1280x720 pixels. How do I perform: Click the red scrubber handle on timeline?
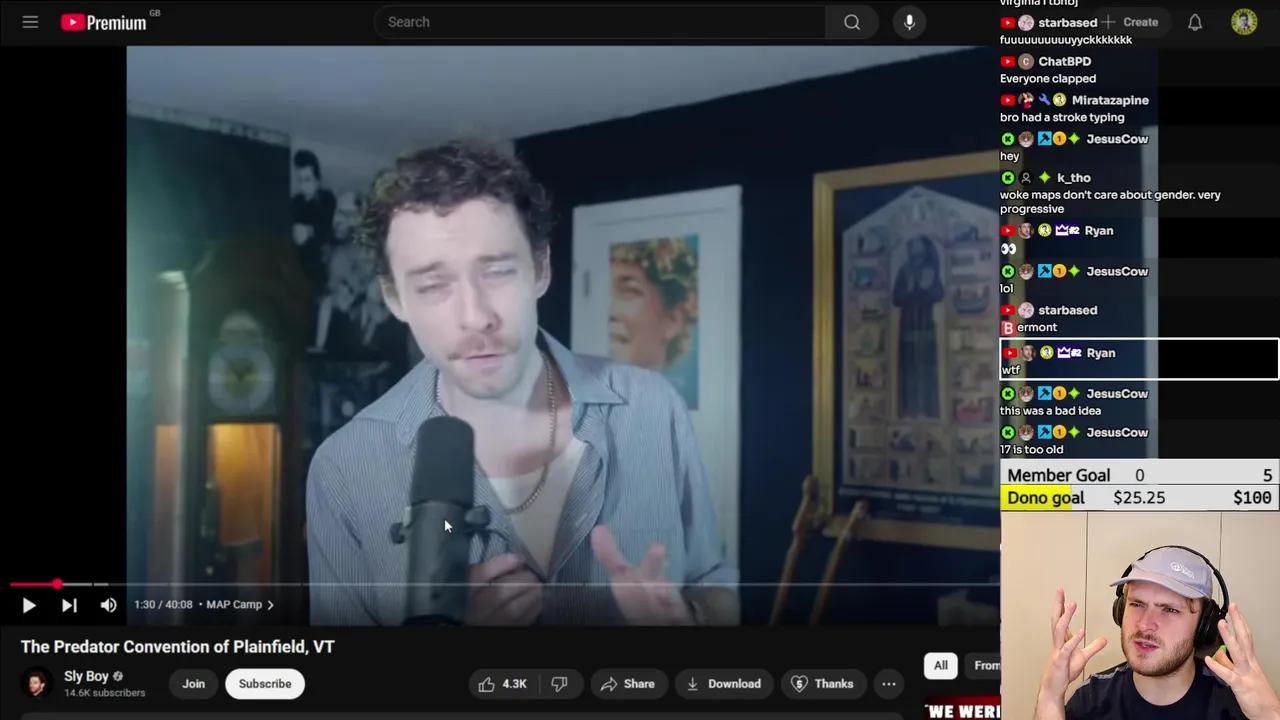(x=57, y=584)
